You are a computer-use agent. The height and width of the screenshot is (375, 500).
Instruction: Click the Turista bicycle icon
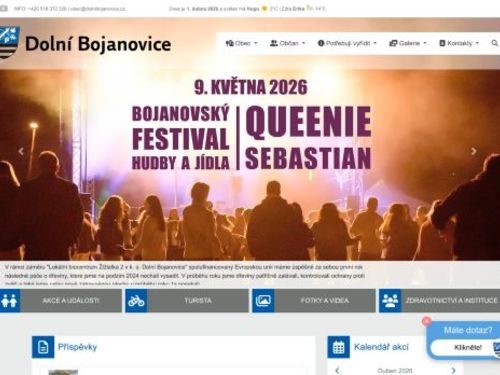(136, 301)
